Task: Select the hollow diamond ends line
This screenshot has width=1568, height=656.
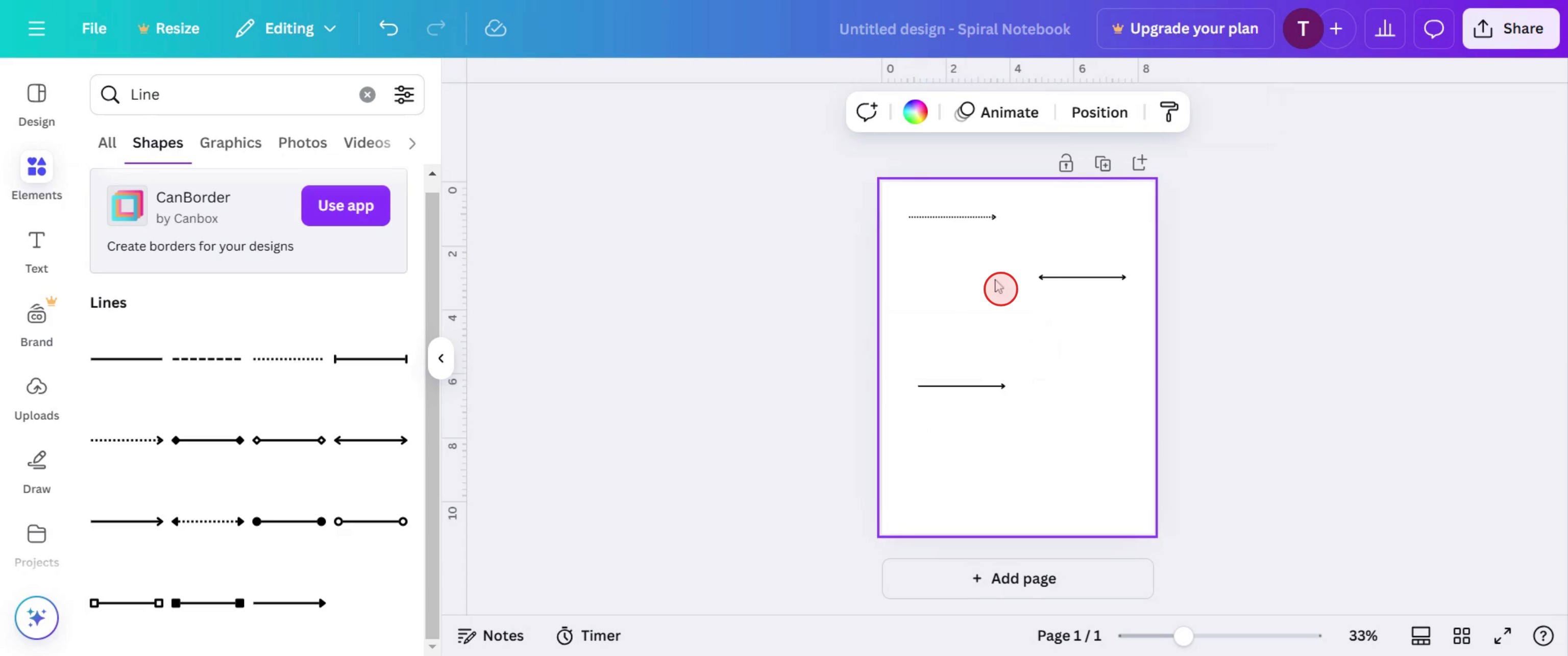Action: pos(289,440)
